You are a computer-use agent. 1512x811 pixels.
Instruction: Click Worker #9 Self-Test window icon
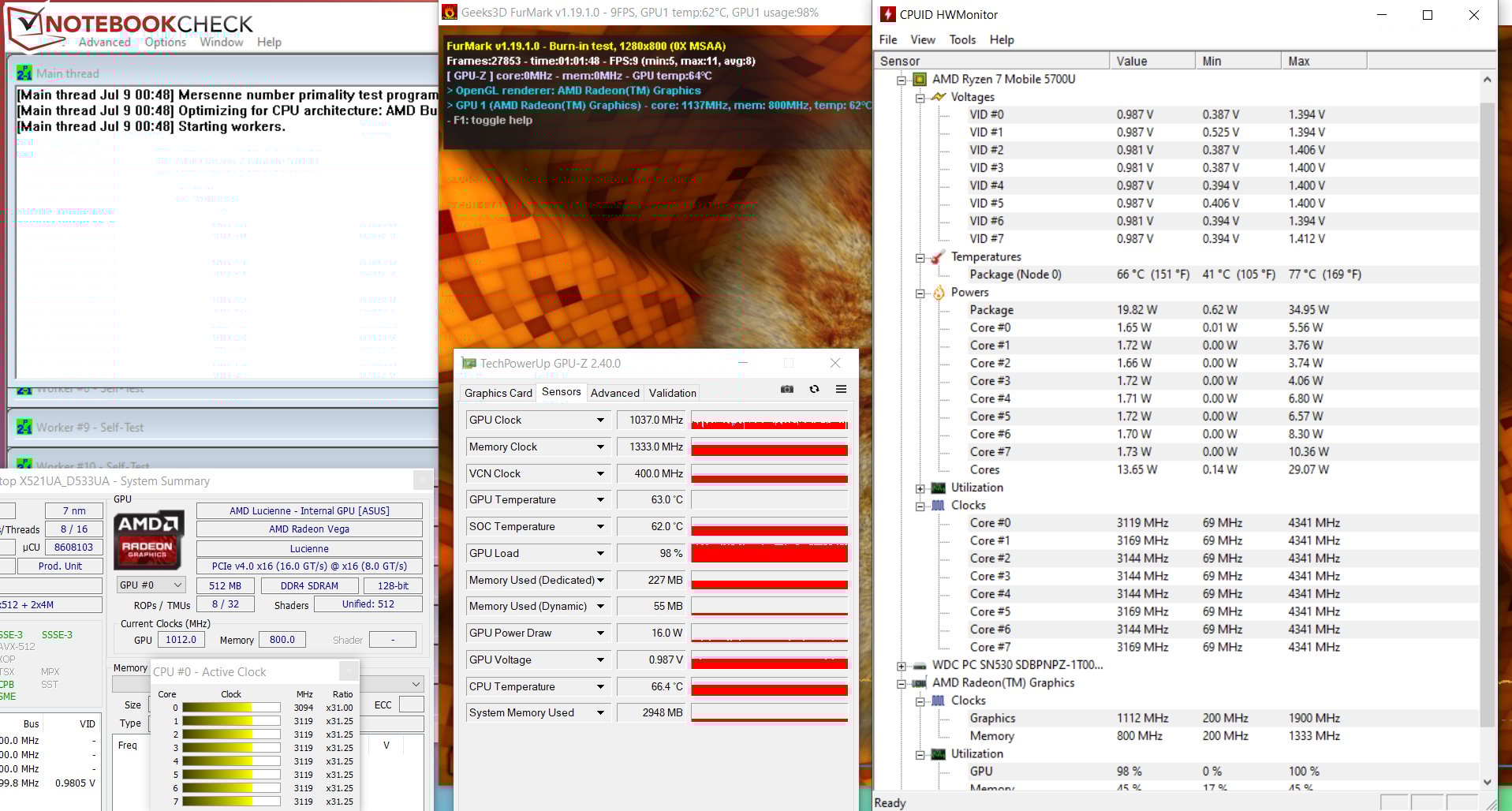[x=24, y=427]
